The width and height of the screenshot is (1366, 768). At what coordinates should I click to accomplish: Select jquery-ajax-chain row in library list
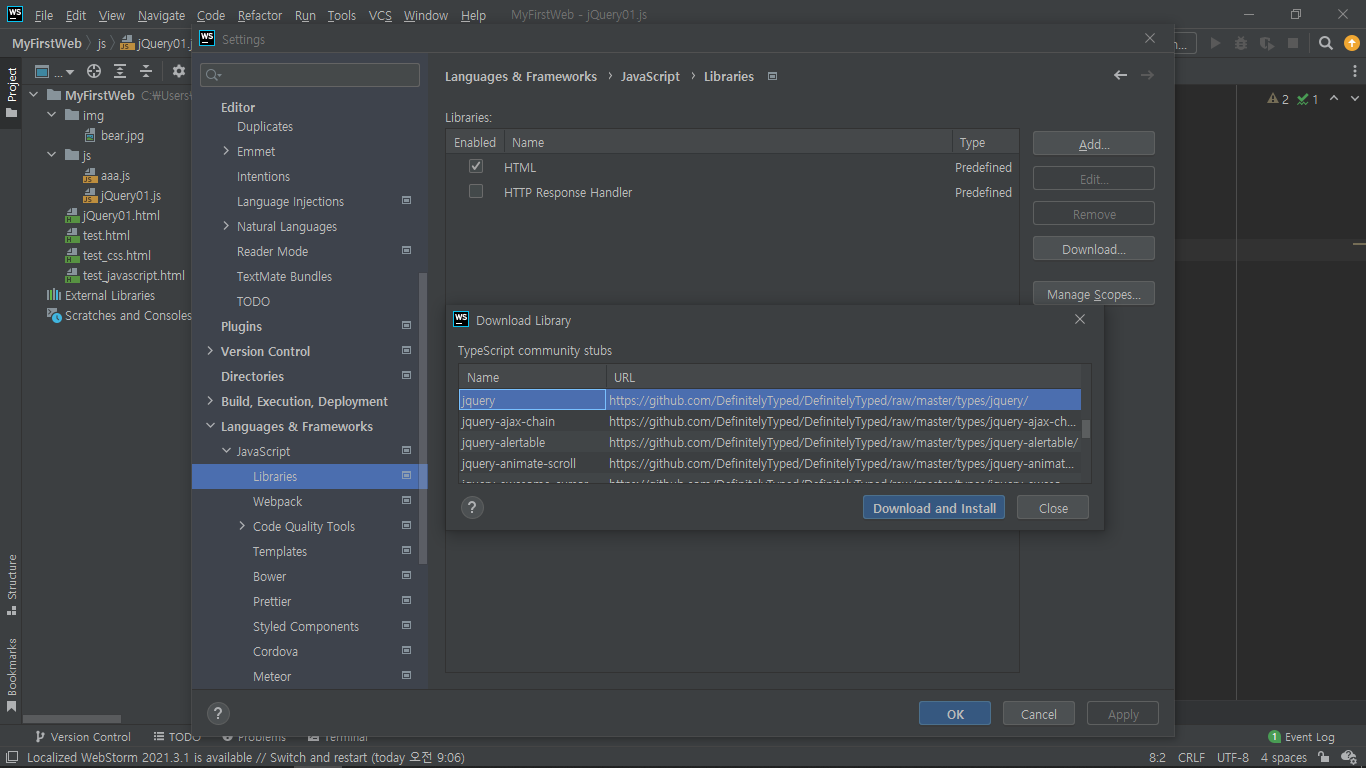point(770,421)
